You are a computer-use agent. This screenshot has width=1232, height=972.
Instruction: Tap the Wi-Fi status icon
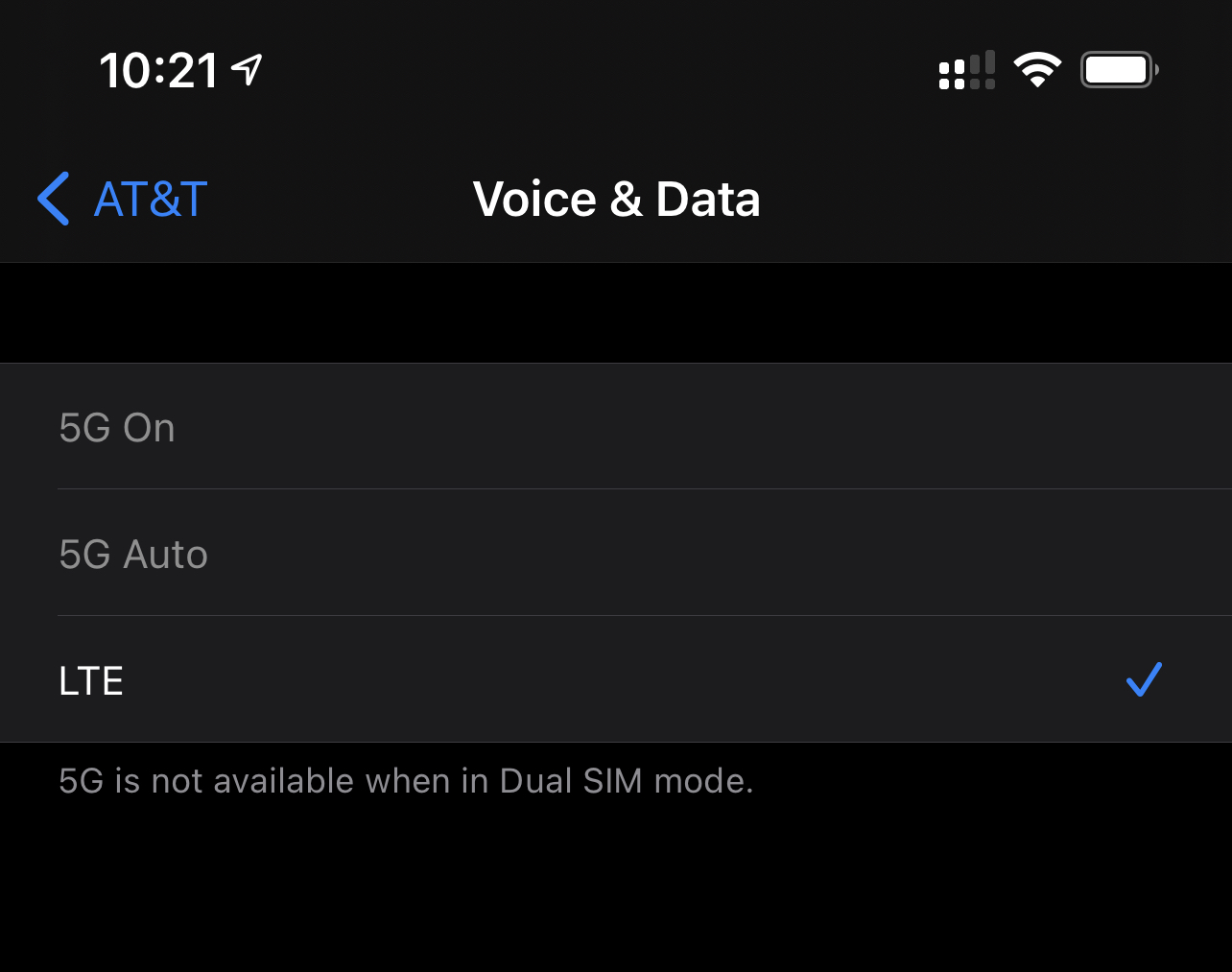click(x=1037, y=70)
